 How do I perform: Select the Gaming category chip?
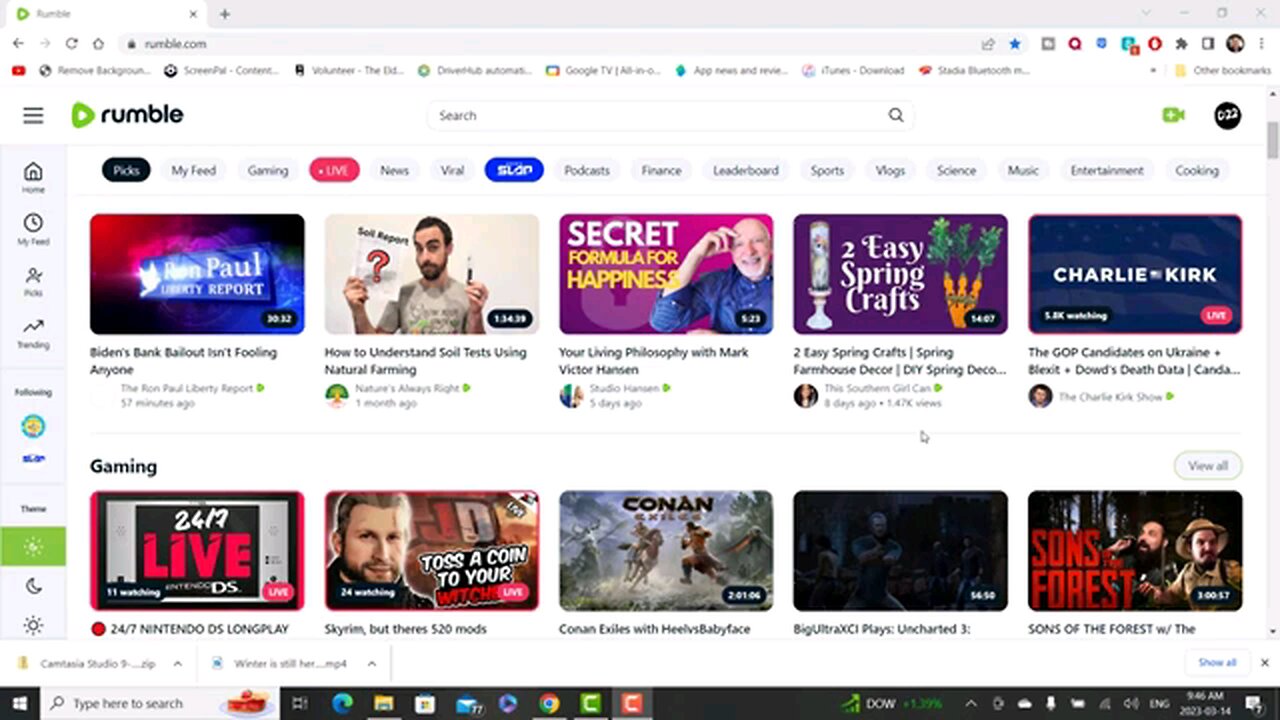tap(268, 170)
